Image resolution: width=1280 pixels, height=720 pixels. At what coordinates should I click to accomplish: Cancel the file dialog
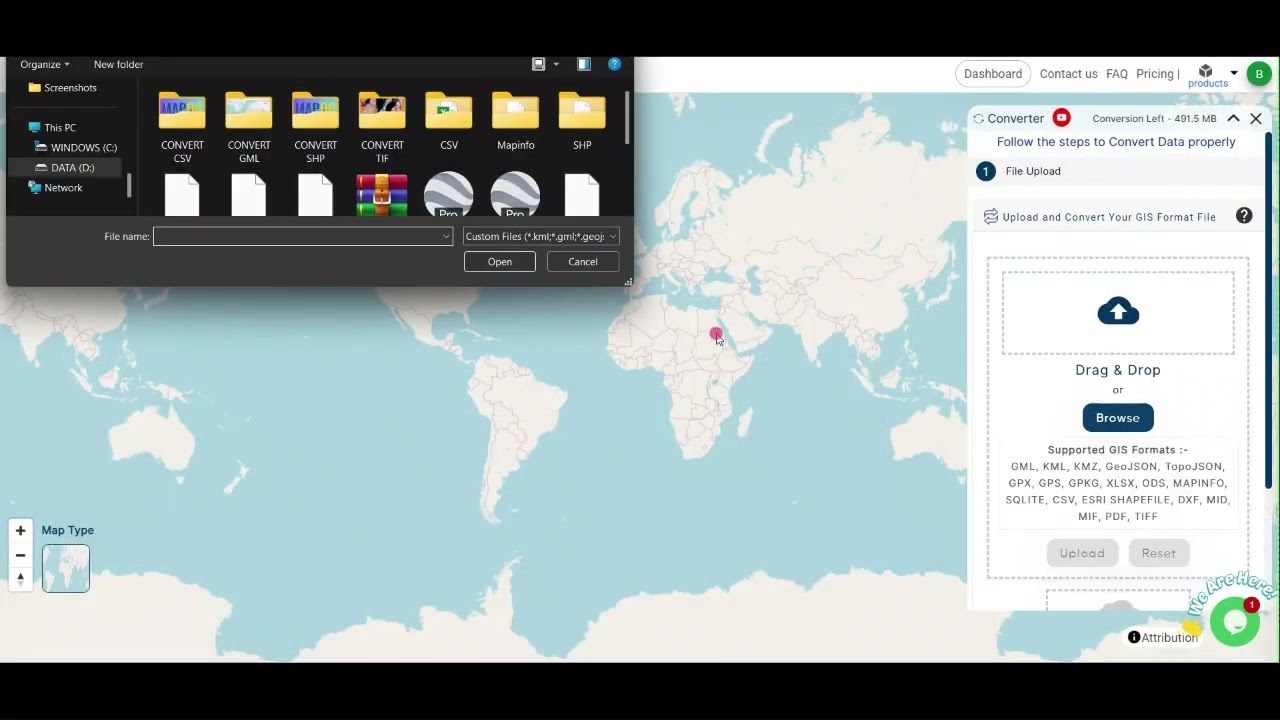click(x=583, y=262)
